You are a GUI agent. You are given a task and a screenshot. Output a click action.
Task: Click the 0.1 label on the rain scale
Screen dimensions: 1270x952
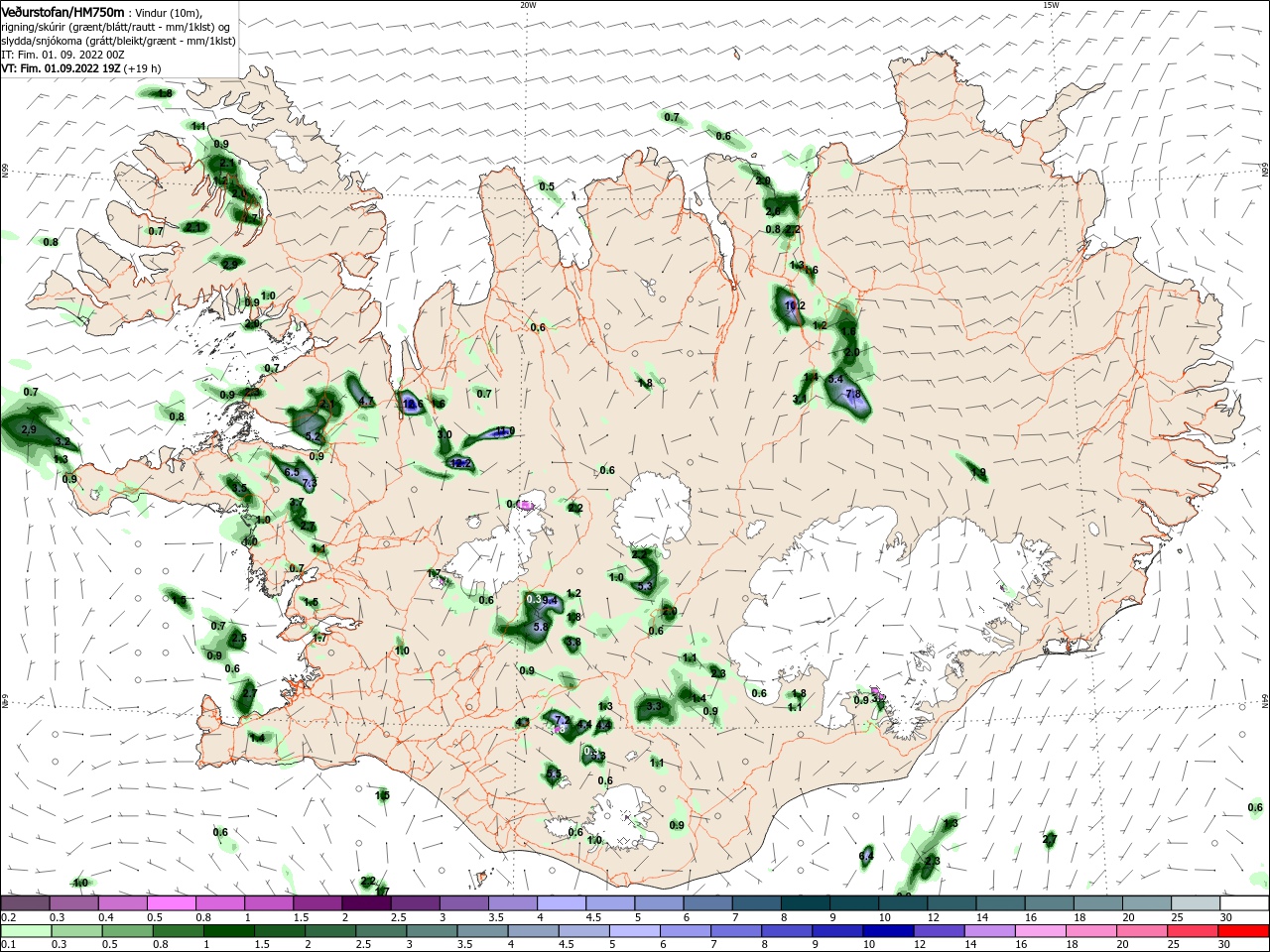tap(6, 945)
